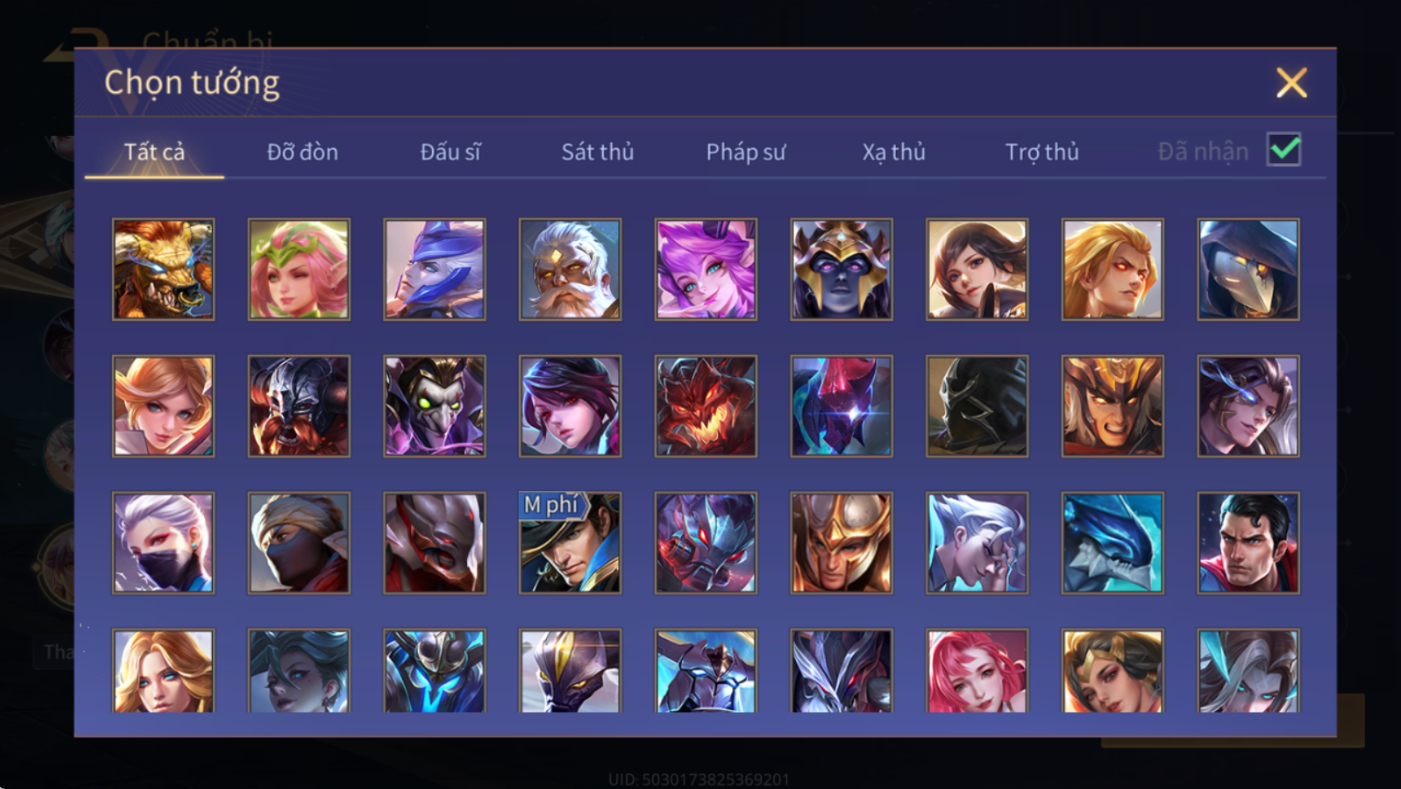This screenshot has width=1401, height=789.
Task: Switch to the Xạ thủ tab
Action: [x=894, y=152]
